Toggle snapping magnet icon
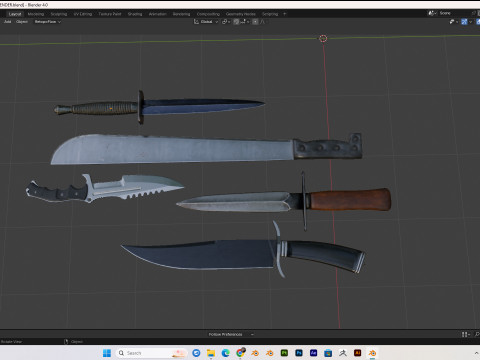The width and height of the screenshot is (480, 360). coord(236,22)
